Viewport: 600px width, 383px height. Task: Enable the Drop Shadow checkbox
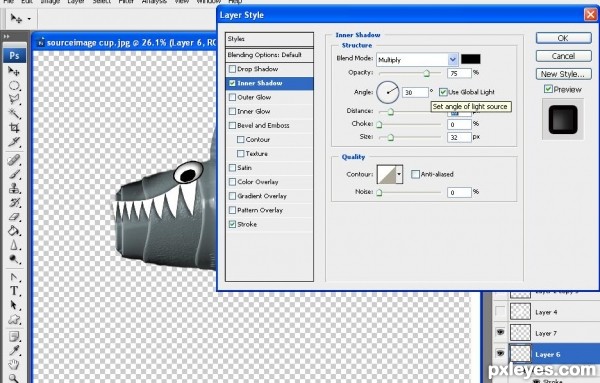(232, 69)
